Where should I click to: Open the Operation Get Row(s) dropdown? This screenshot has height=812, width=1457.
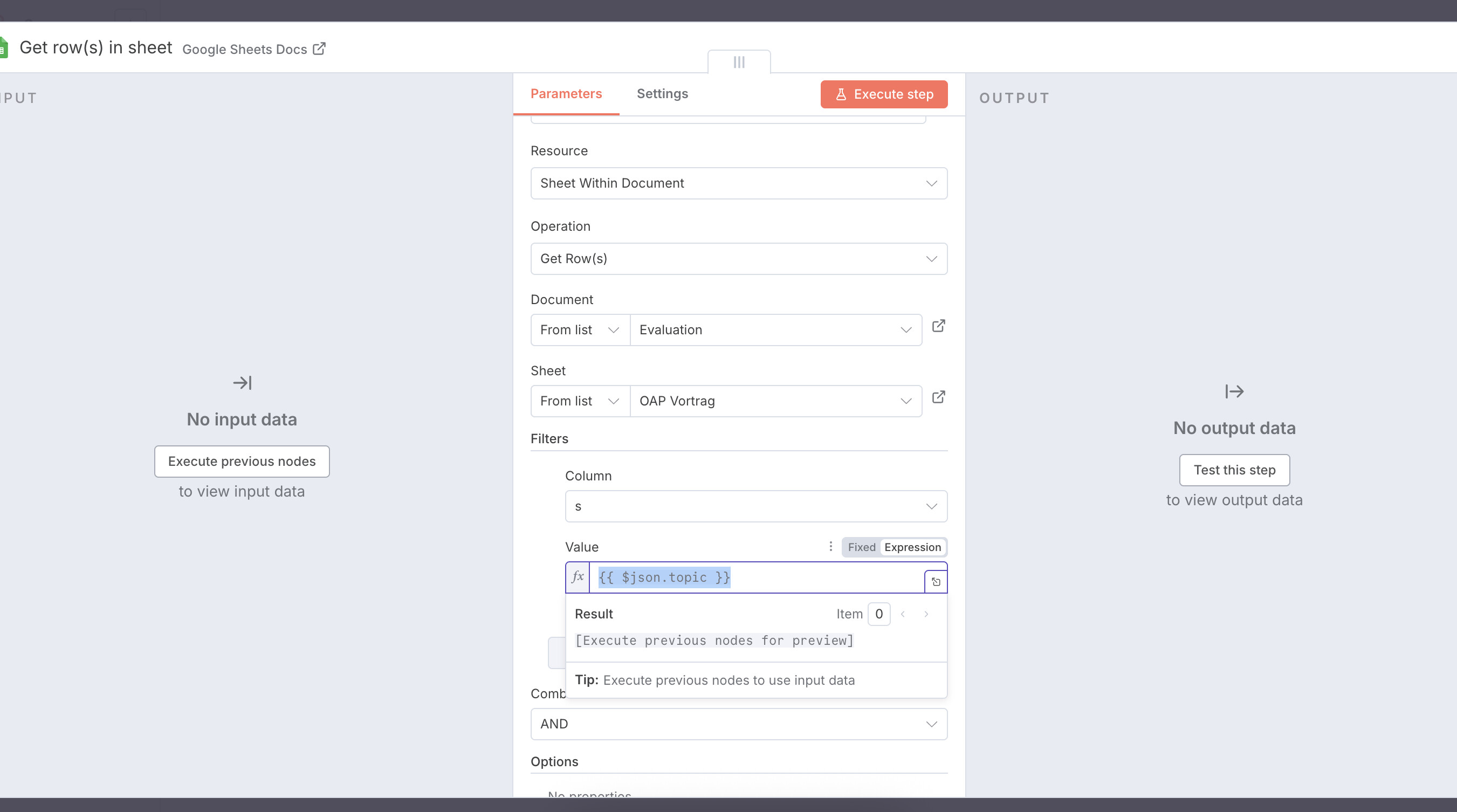tap(739, 258)
